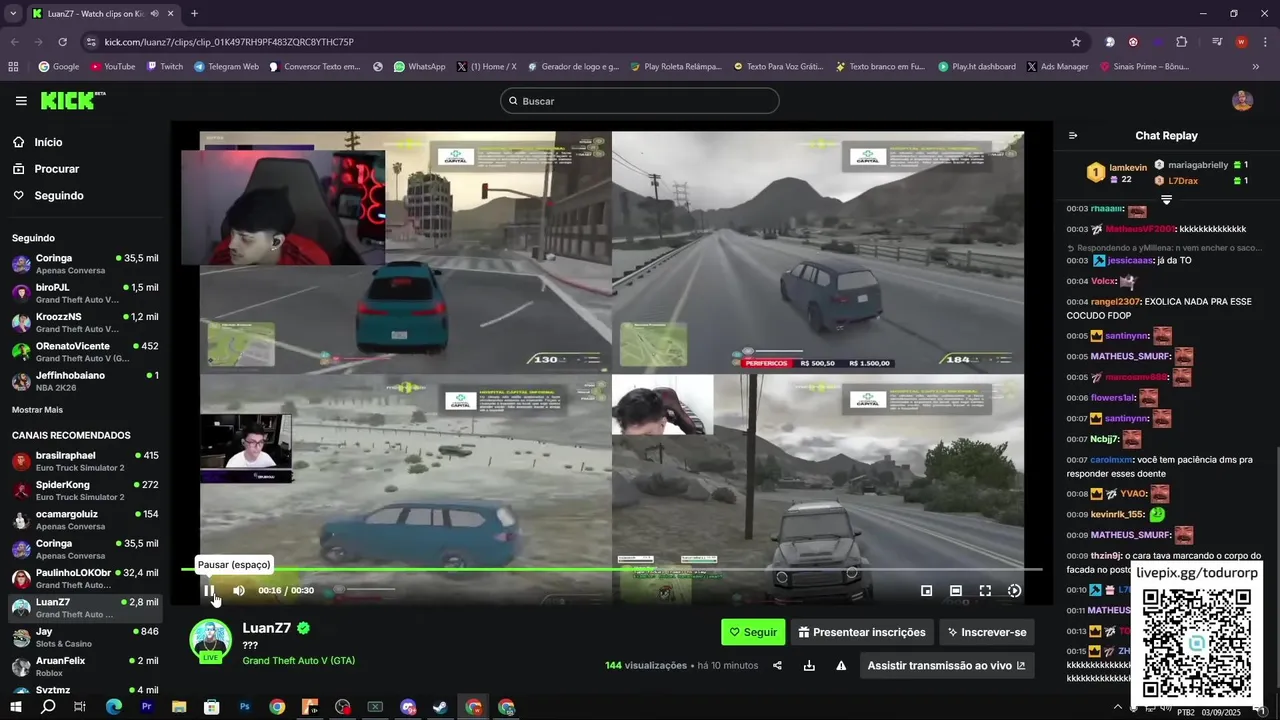Screen dimensions: 1280x720
Task: Open Steam from taskbar
Action: click(x=440, y=707)
